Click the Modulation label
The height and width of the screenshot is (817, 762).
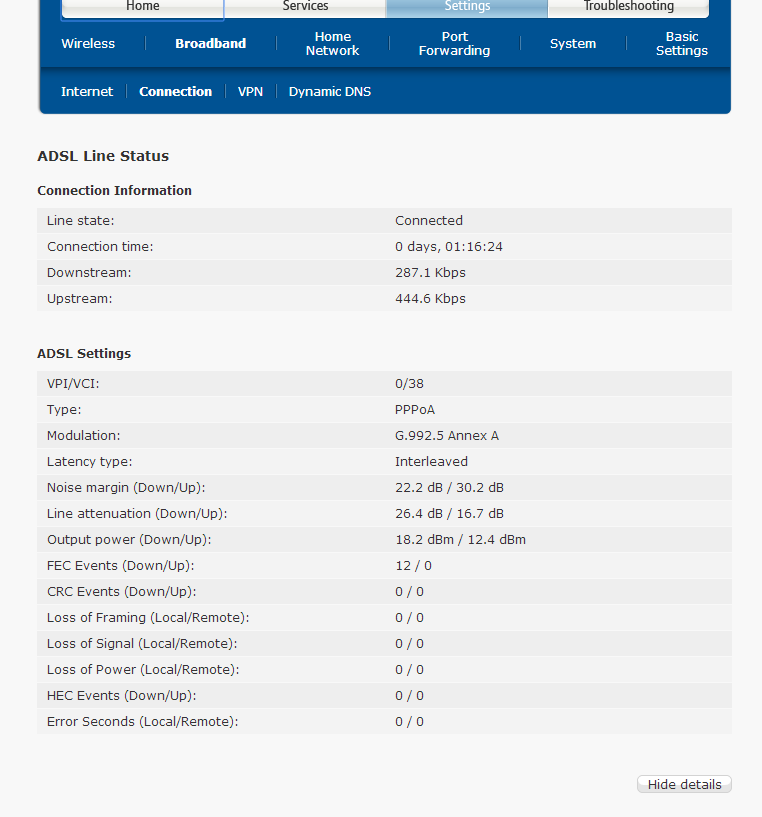pos(83,436)
